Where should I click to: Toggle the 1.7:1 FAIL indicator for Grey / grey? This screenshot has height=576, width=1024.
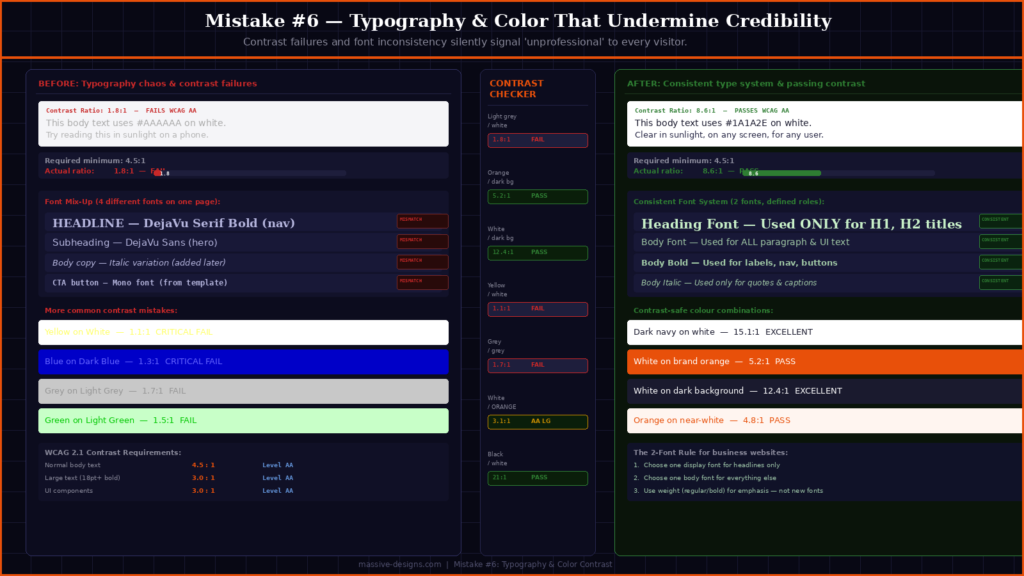pyautogui.click(x=537, y=365)
